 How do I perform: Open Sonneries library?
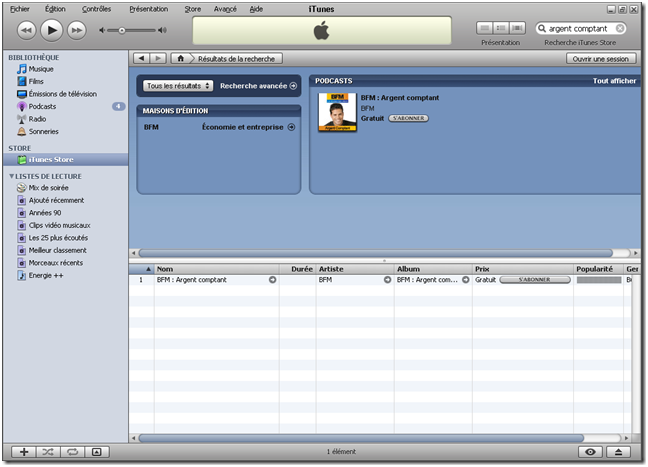click(x=43, y=131)
